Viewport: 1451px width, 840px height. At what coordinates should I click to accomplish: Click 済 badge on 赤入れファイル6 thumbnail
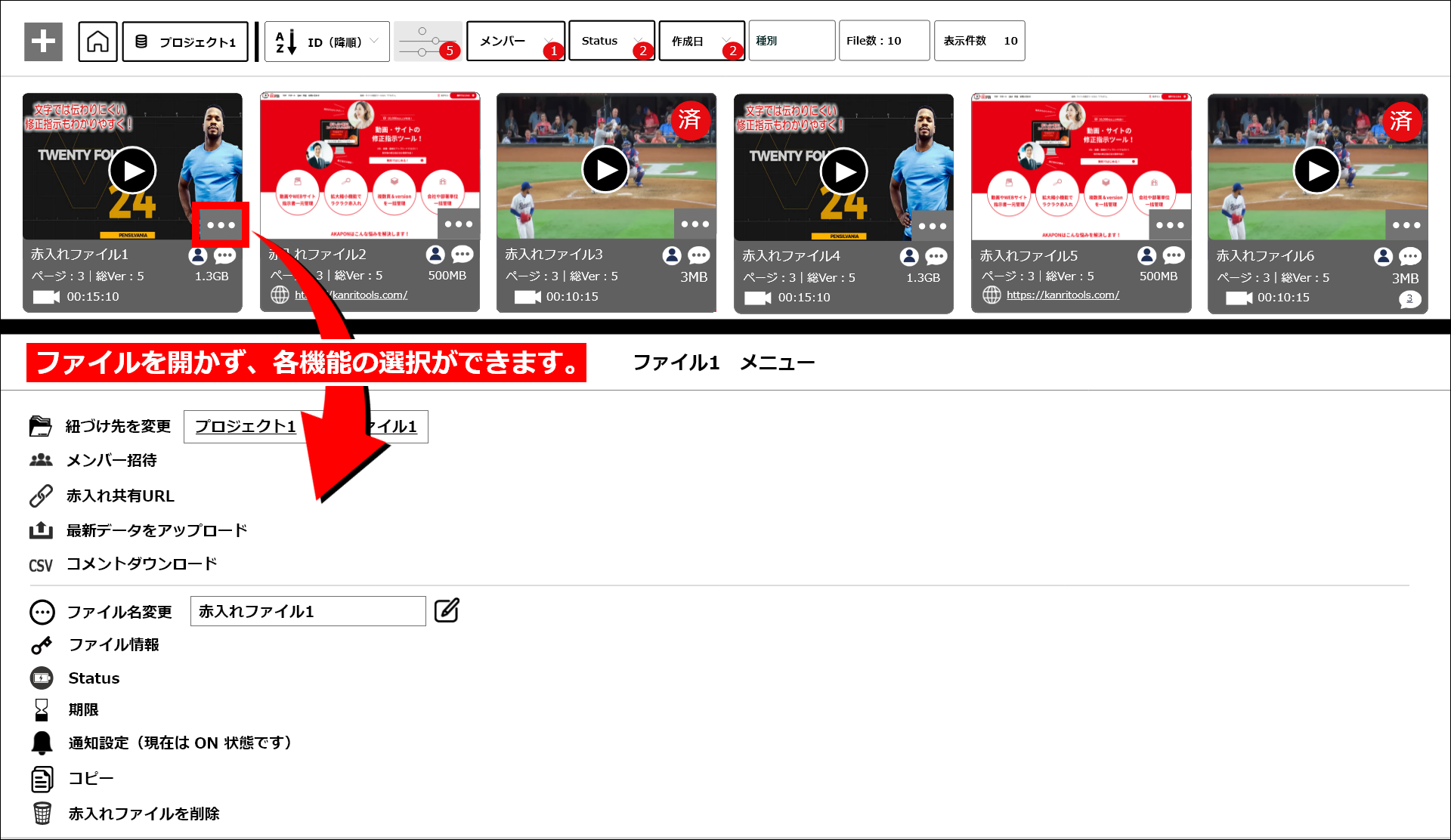click(1400, 120)
